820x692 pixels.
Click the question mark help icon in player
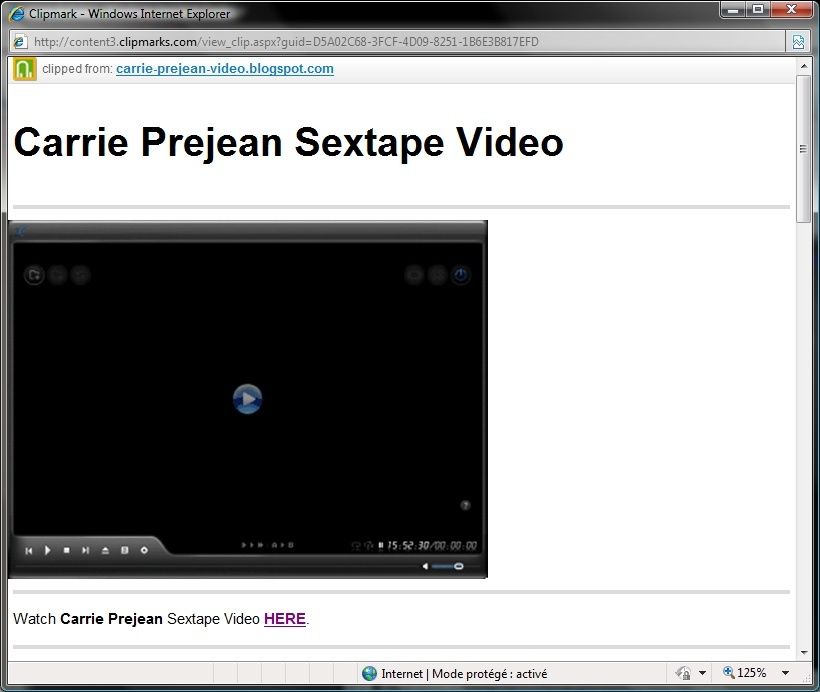(465, 505)
